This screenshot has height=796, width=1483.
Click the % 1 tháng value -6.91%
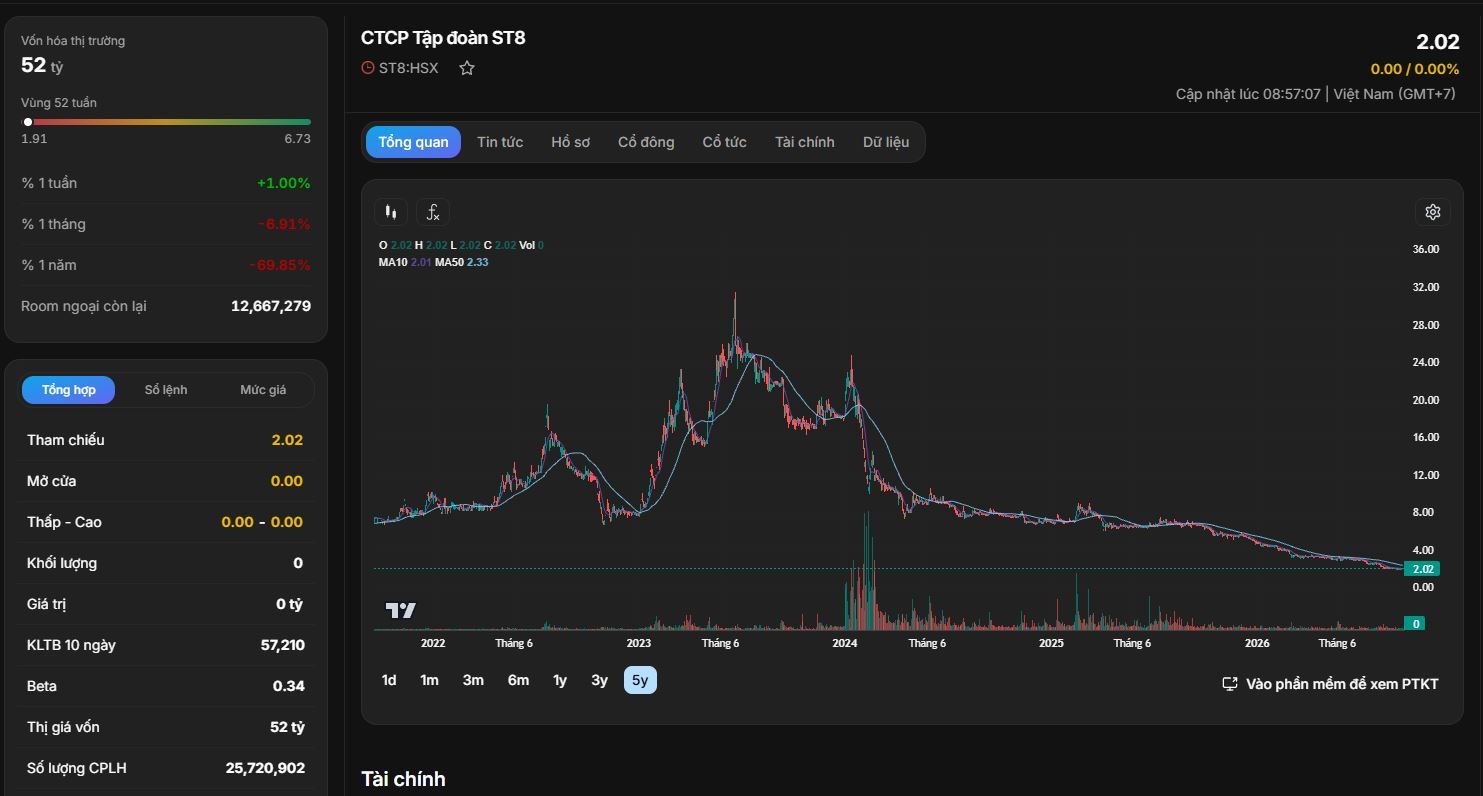(284, 224)
